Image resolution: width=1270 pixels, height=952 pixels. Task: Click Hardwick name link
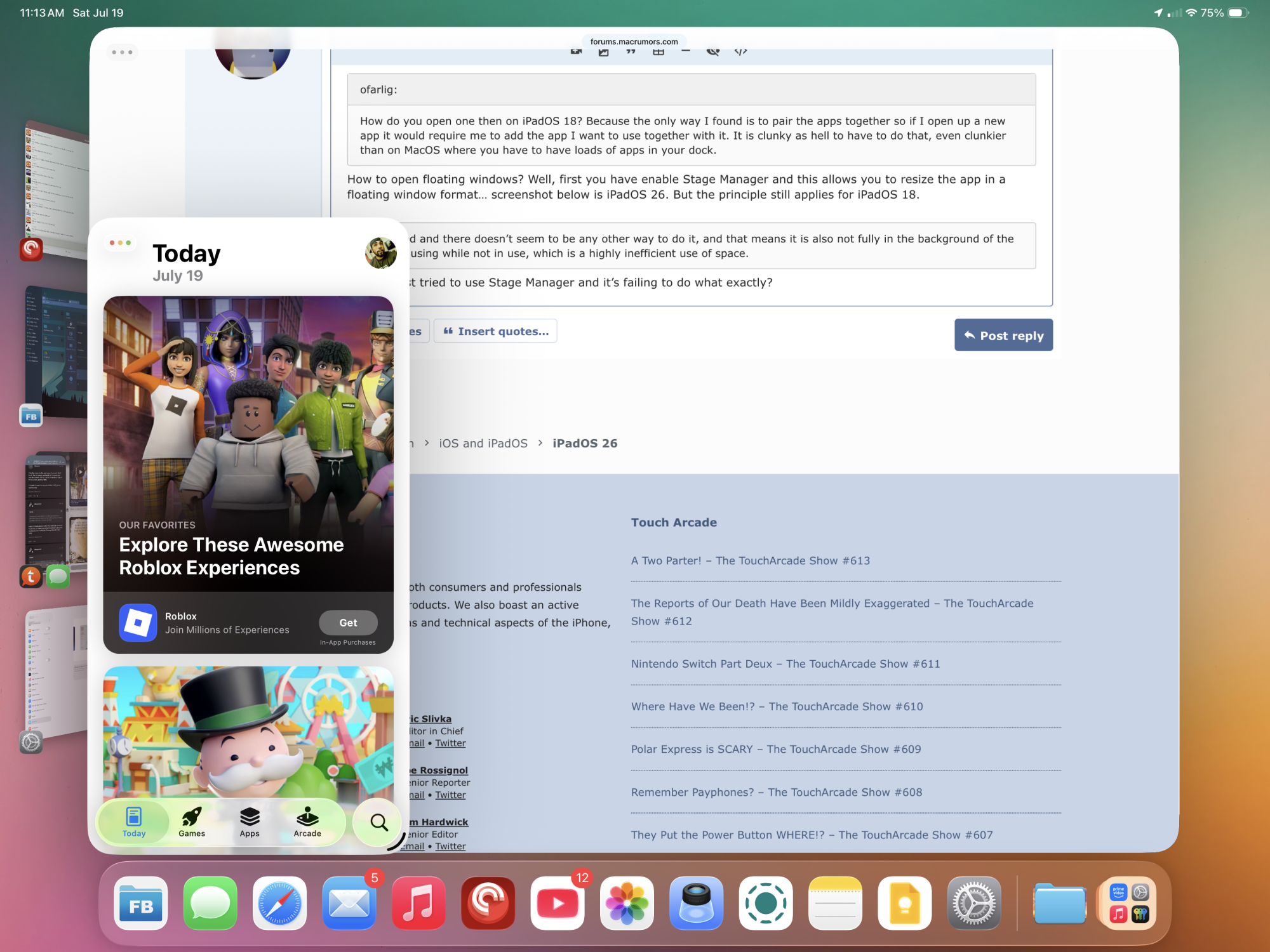pyautogui.click(x=439, y=822)
